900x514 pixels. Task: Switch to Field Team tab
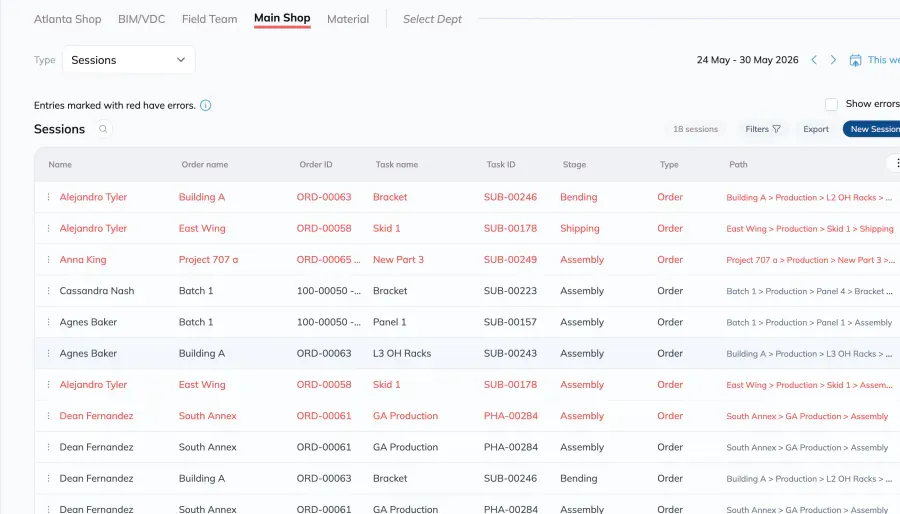(210, 19)
